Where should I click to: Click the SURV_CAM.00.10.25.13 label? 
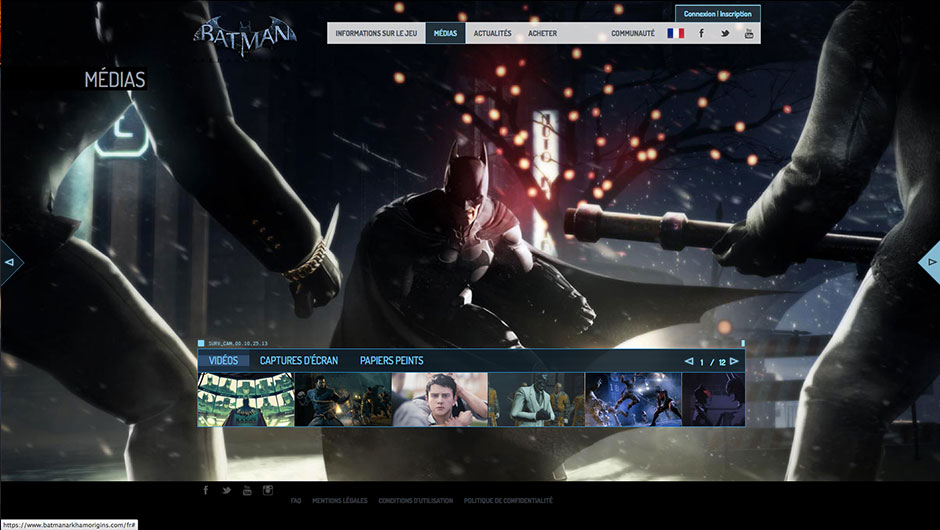(238, 344)
